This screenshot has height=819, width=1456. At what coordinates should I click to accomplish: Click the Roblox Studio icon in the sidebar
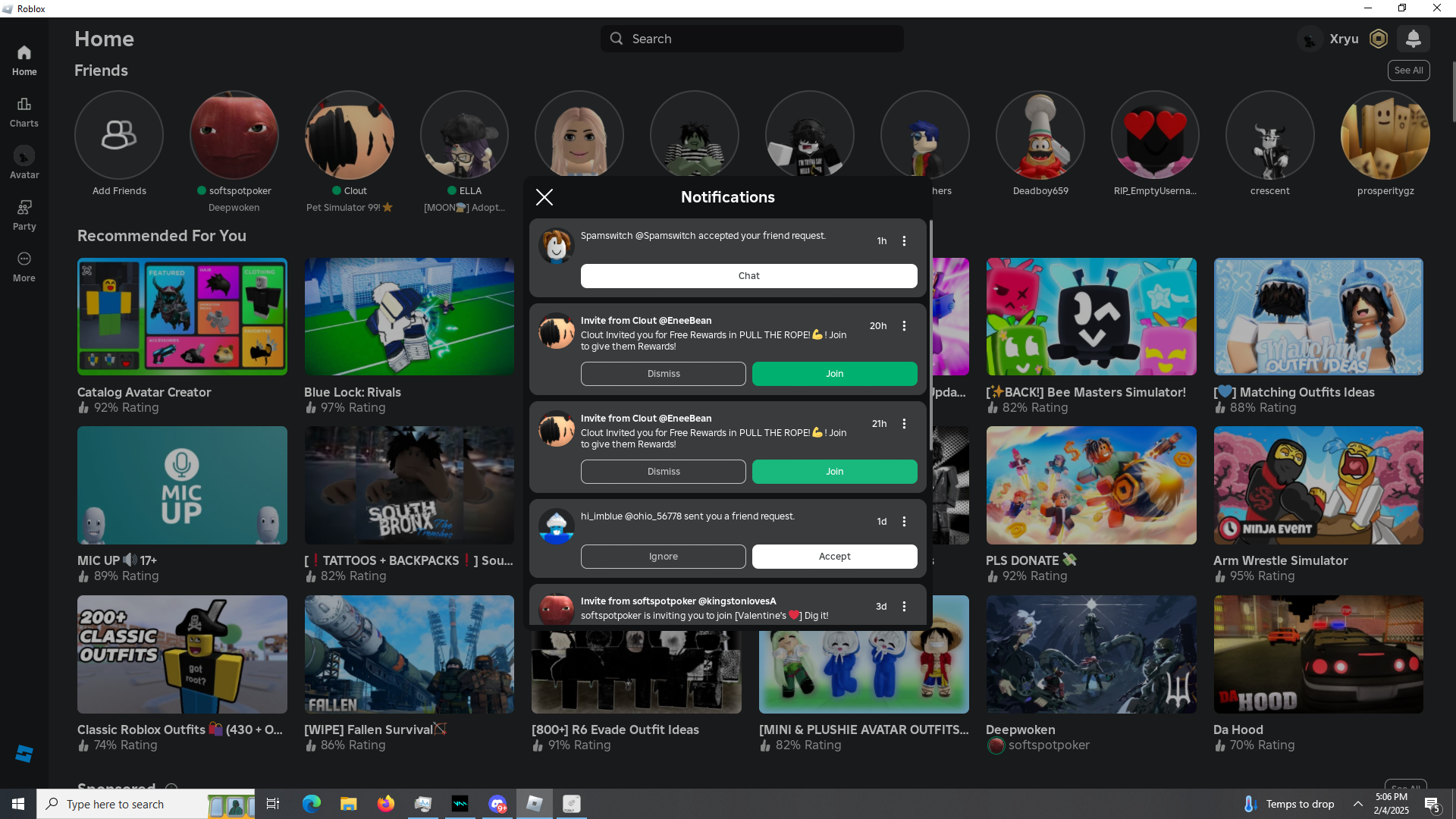(x=24, y=753)
